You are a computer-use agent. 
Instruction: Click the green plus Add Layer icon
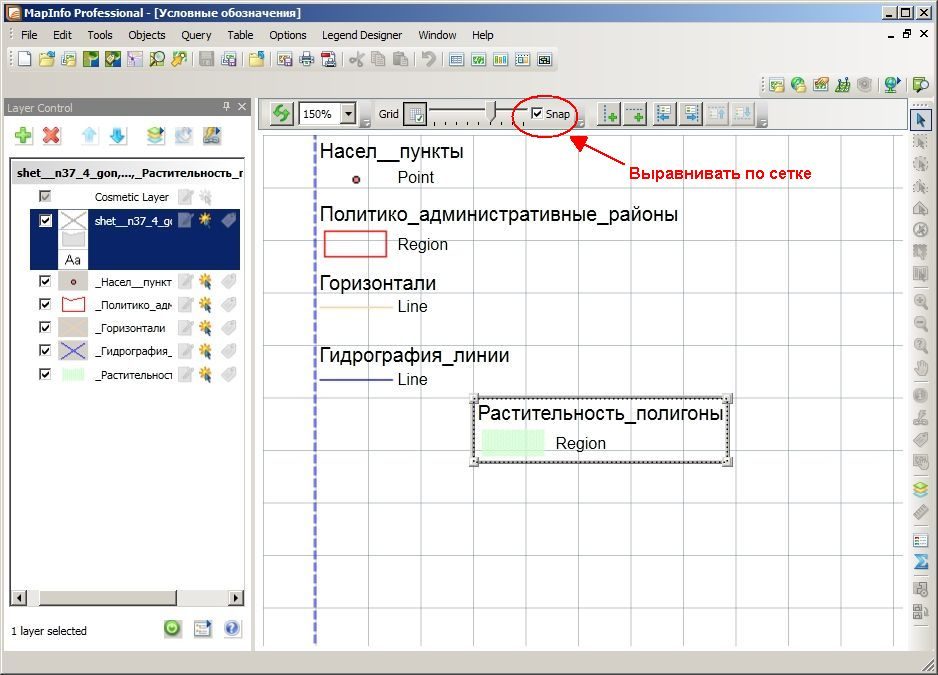tap(23, 135)
